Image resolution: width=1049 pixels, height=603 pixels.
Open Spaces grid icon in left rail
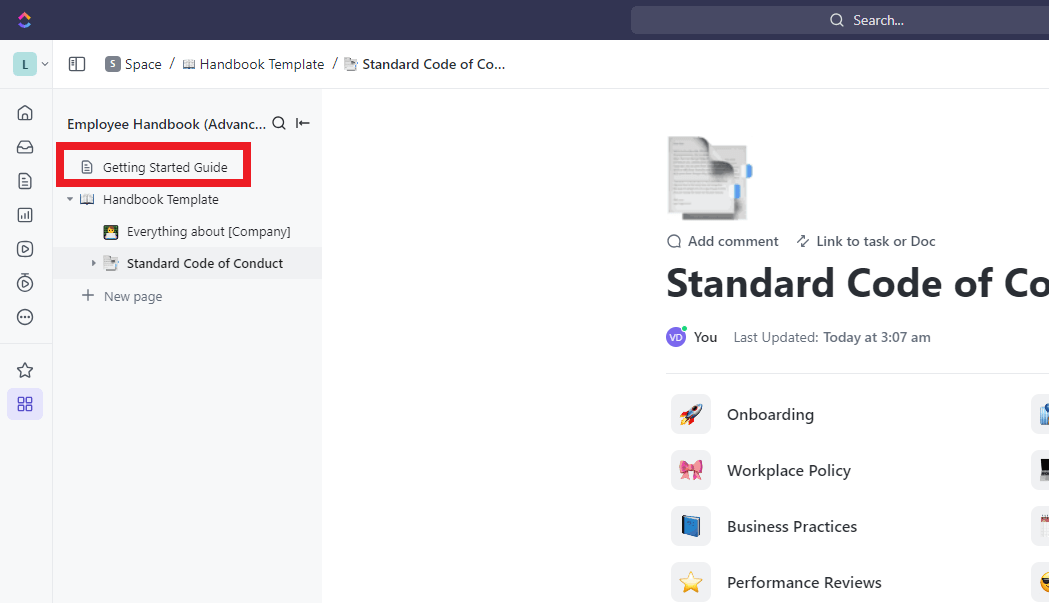tap(25, 404)
